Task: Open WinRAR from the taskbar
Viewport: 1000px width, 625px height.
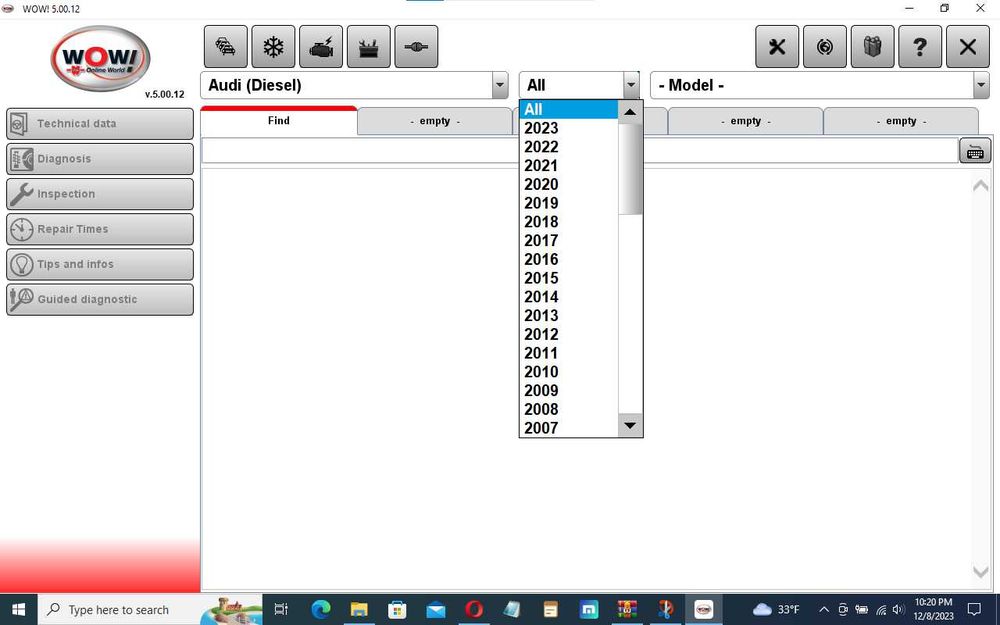Action: pyautogui.click(x=628, y=610)
